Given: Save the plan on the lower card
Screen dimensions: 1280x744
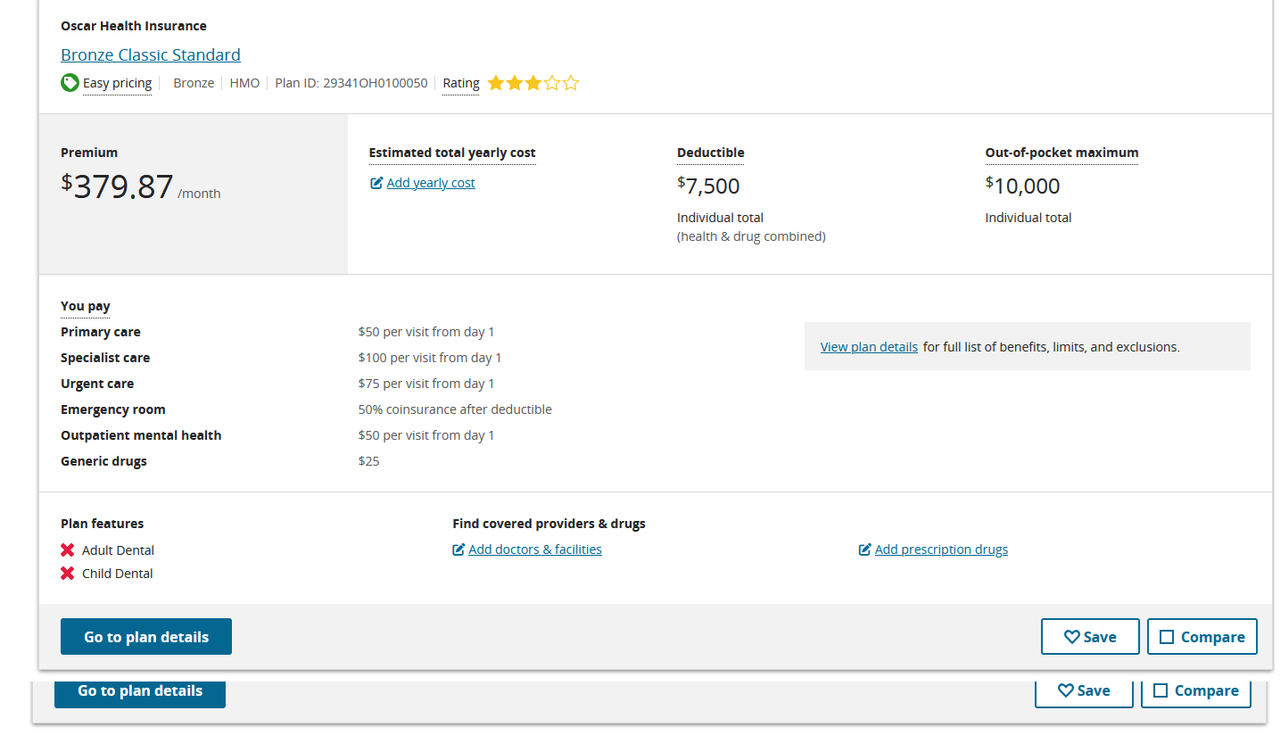Looking at the screenshot, I should point(1084,691).
